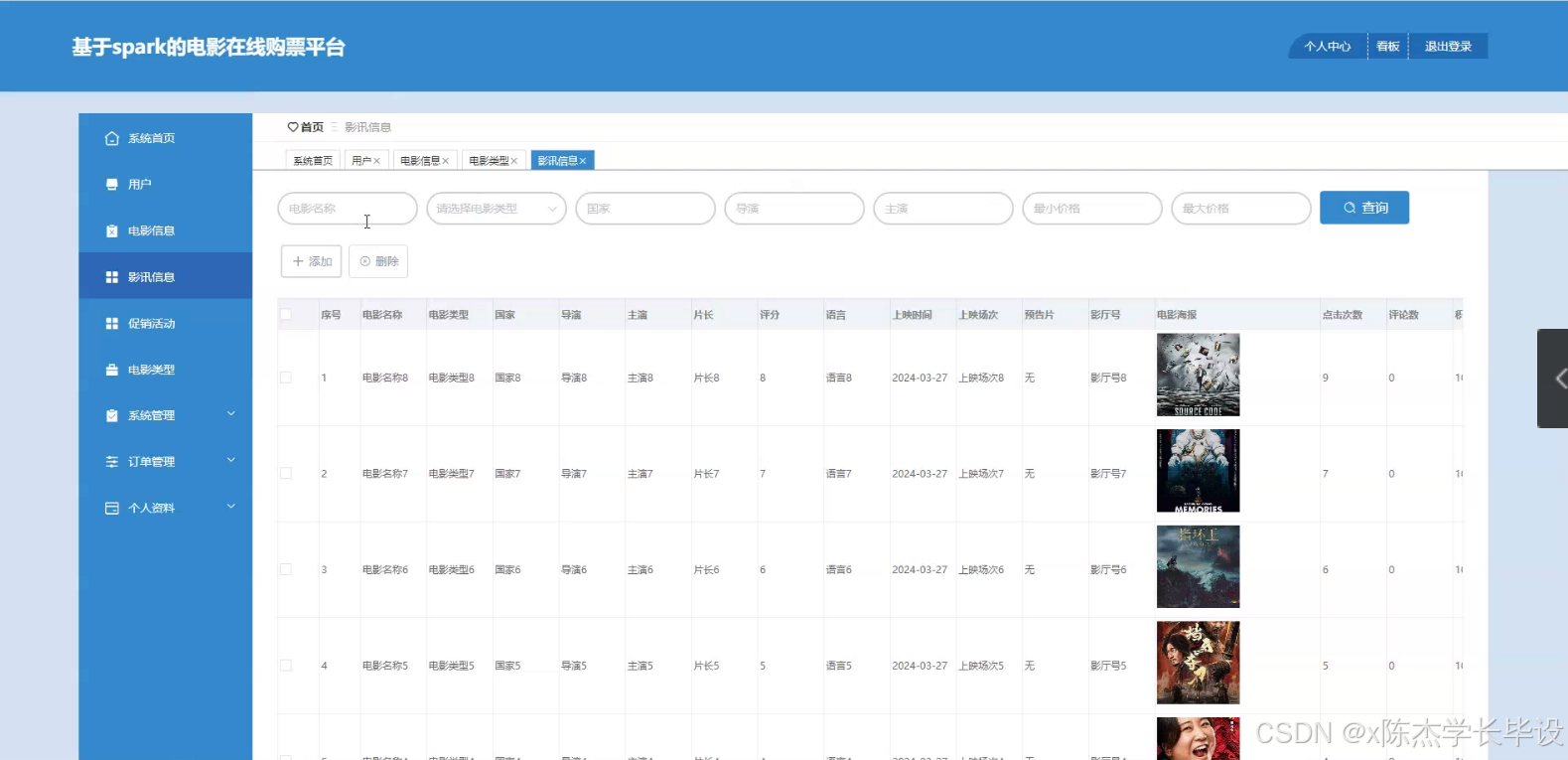Click the circle icon on 删除 button
Image resolution: width=1568 pixels, height=760 pixels.
365,261
